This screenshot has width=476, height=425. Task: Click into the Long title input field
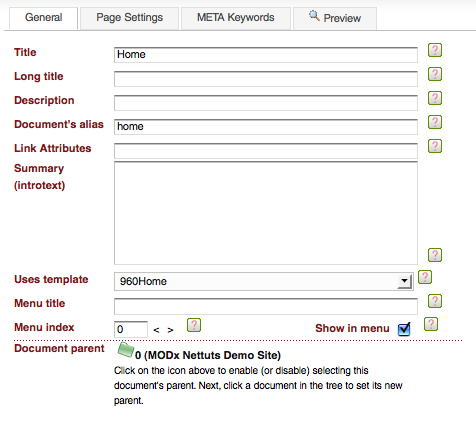point(266,79)
